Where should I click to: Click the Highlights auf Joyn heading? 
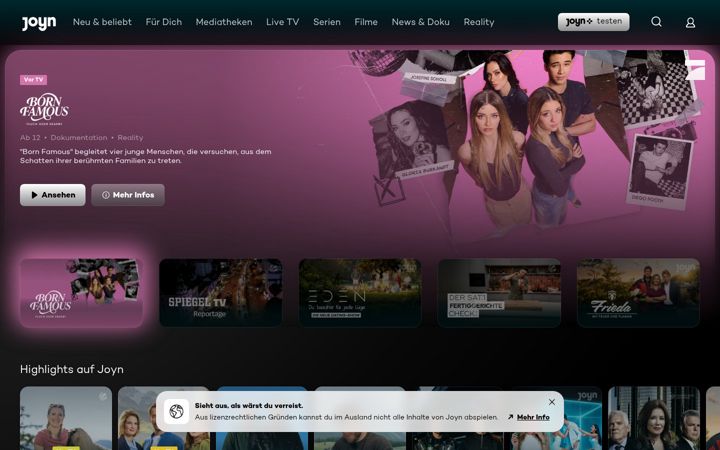click(72, 369)
